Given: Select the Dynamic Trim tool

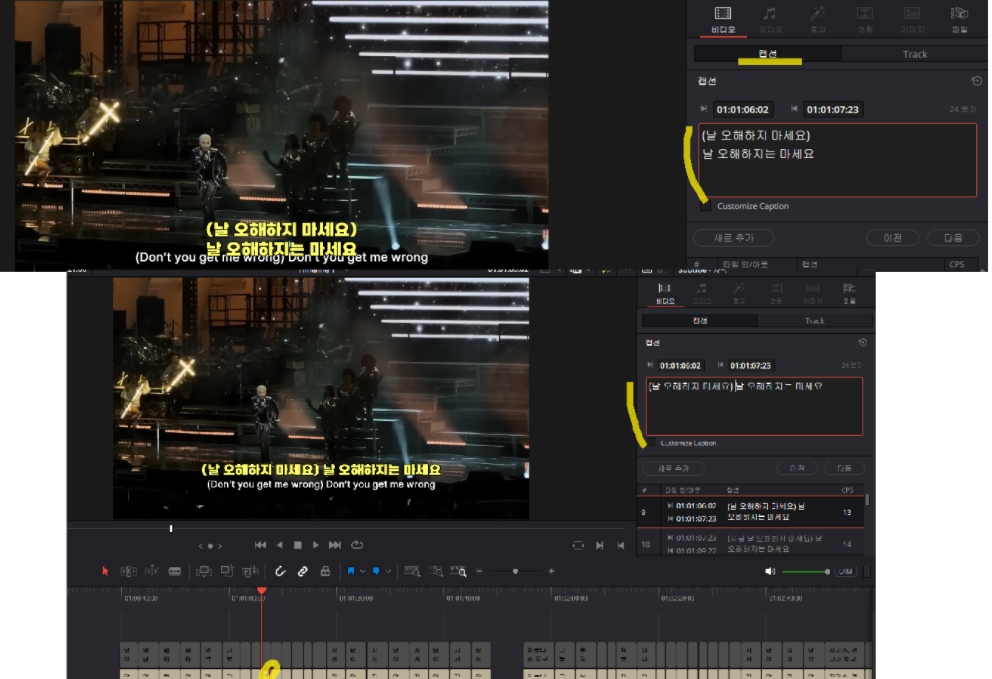Looking at the screenshot, I should [152, 571].
